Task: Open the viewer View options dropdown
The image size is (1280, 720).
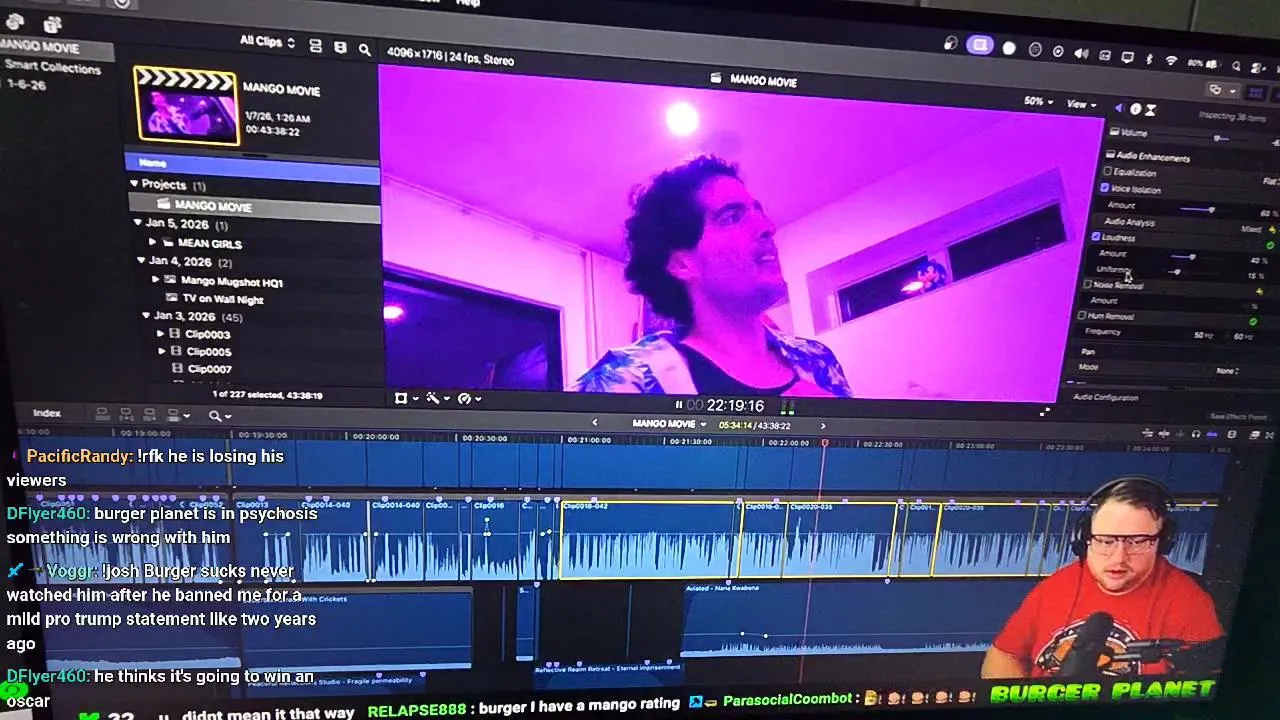Action: click(x=1081, y=104)
